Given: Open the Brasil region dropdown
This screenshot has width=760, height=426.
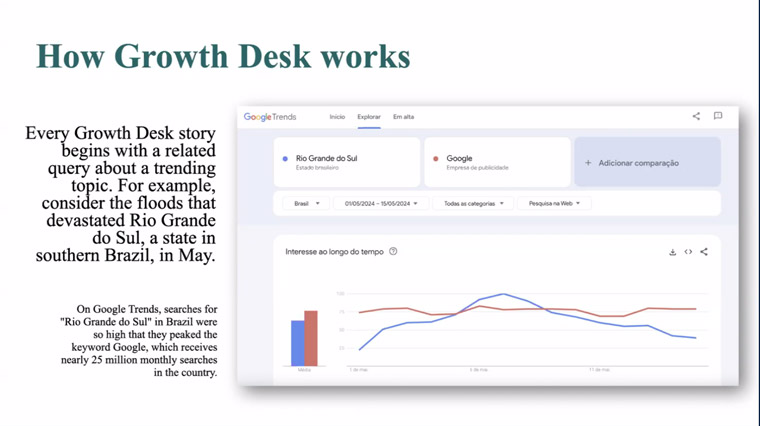Looking at the screenshot, I should coord(306,204).
